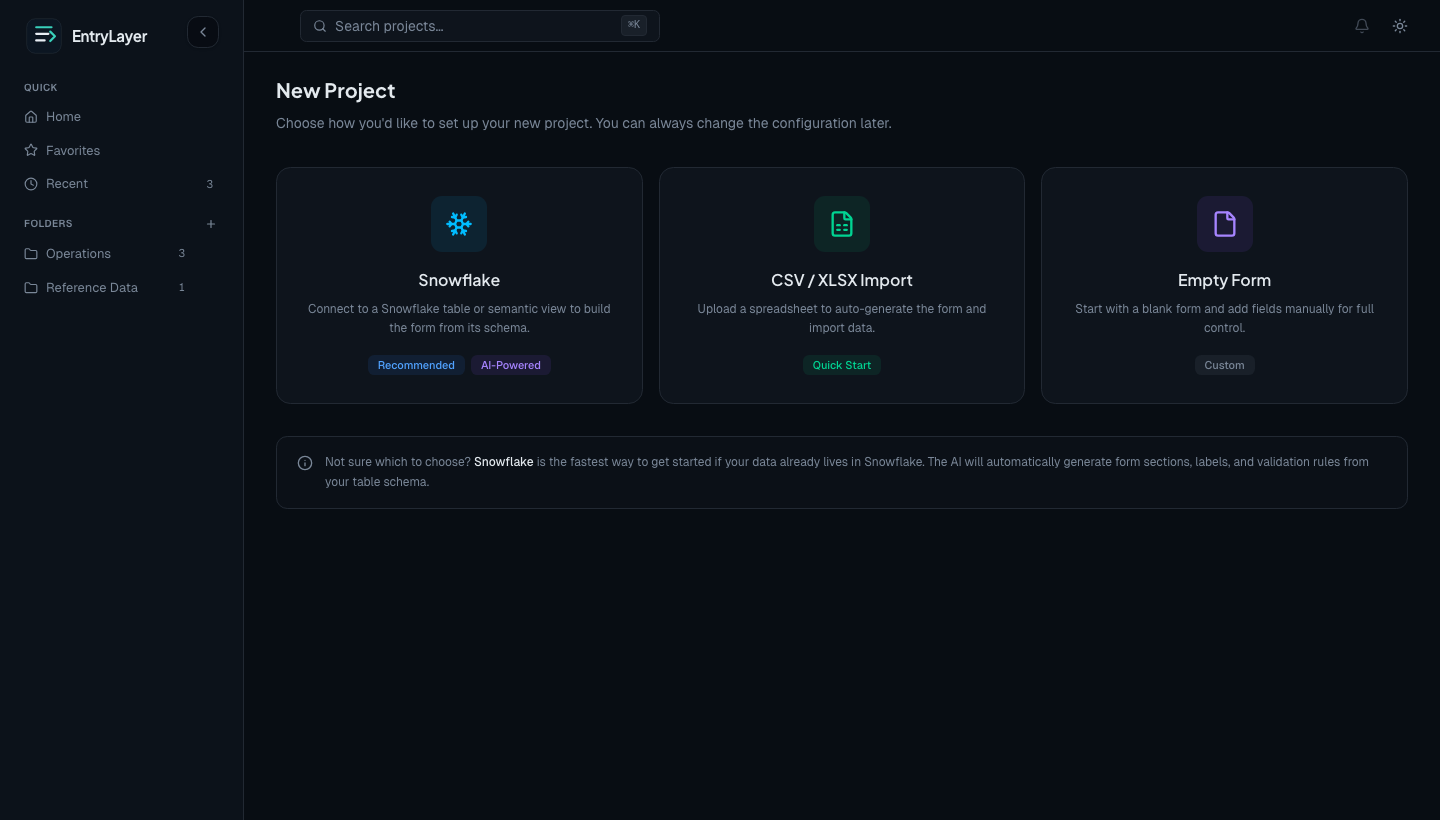Toggle light theme with the sun icon
The width and height of the screenshot is (1440, 820).
pos(1400,26)
